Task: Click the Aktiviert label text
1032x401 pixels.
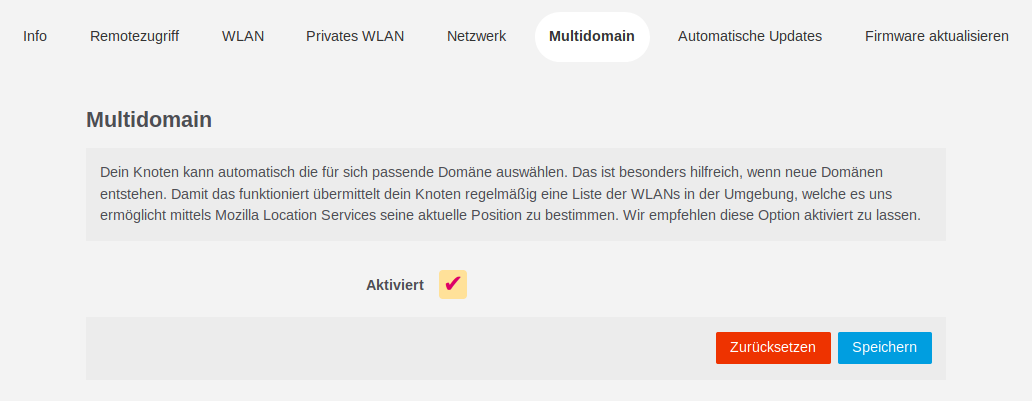Action: (394, 285)
